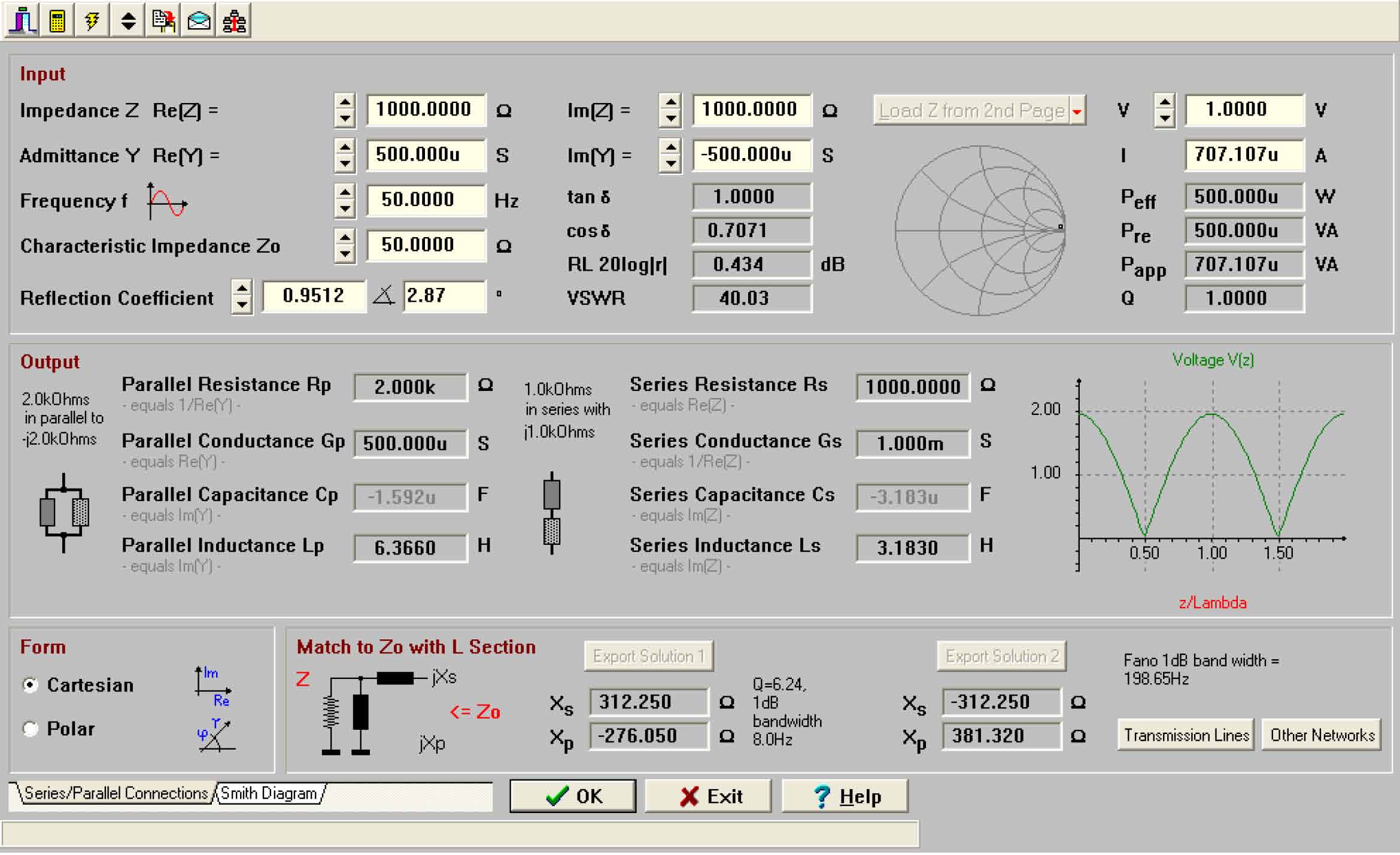This screenshot has height=855, width=1400.
Task: Click the RL 20log|r| value 0.434
Action: pos(752,265)
